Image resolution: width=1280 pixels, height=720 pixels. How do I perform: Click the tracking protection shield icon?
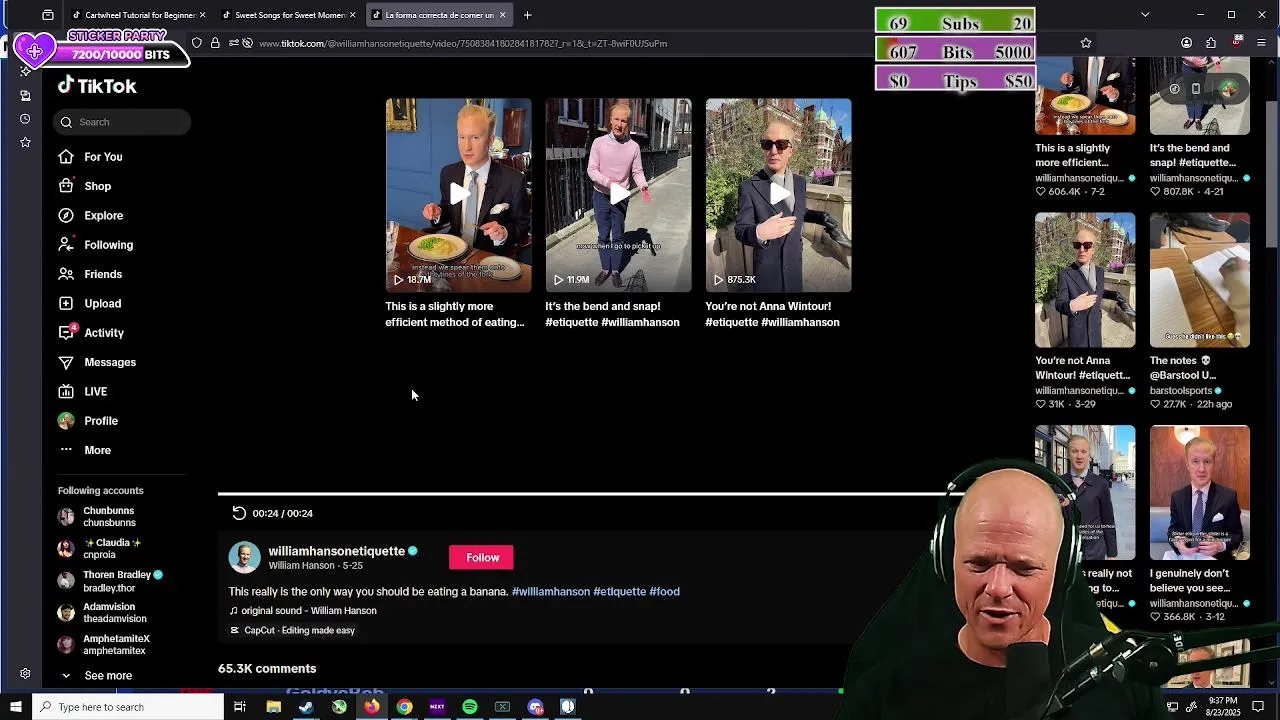197,43
